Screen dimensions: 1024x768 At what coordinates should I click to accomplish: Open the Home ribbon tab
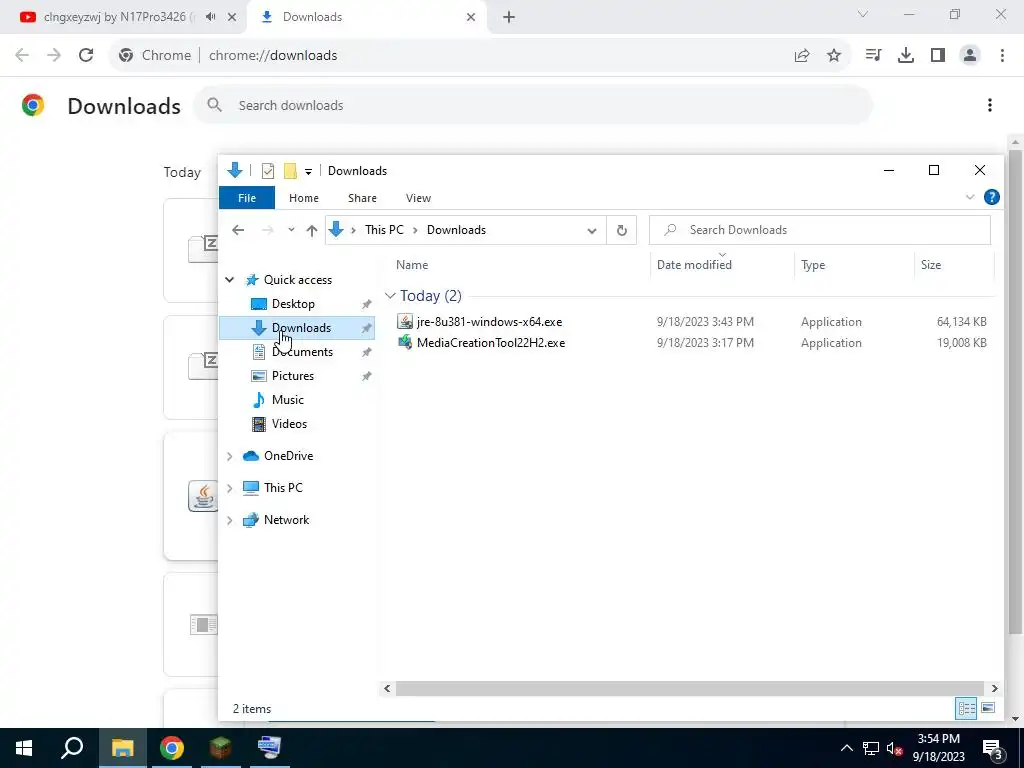[304, 198]
